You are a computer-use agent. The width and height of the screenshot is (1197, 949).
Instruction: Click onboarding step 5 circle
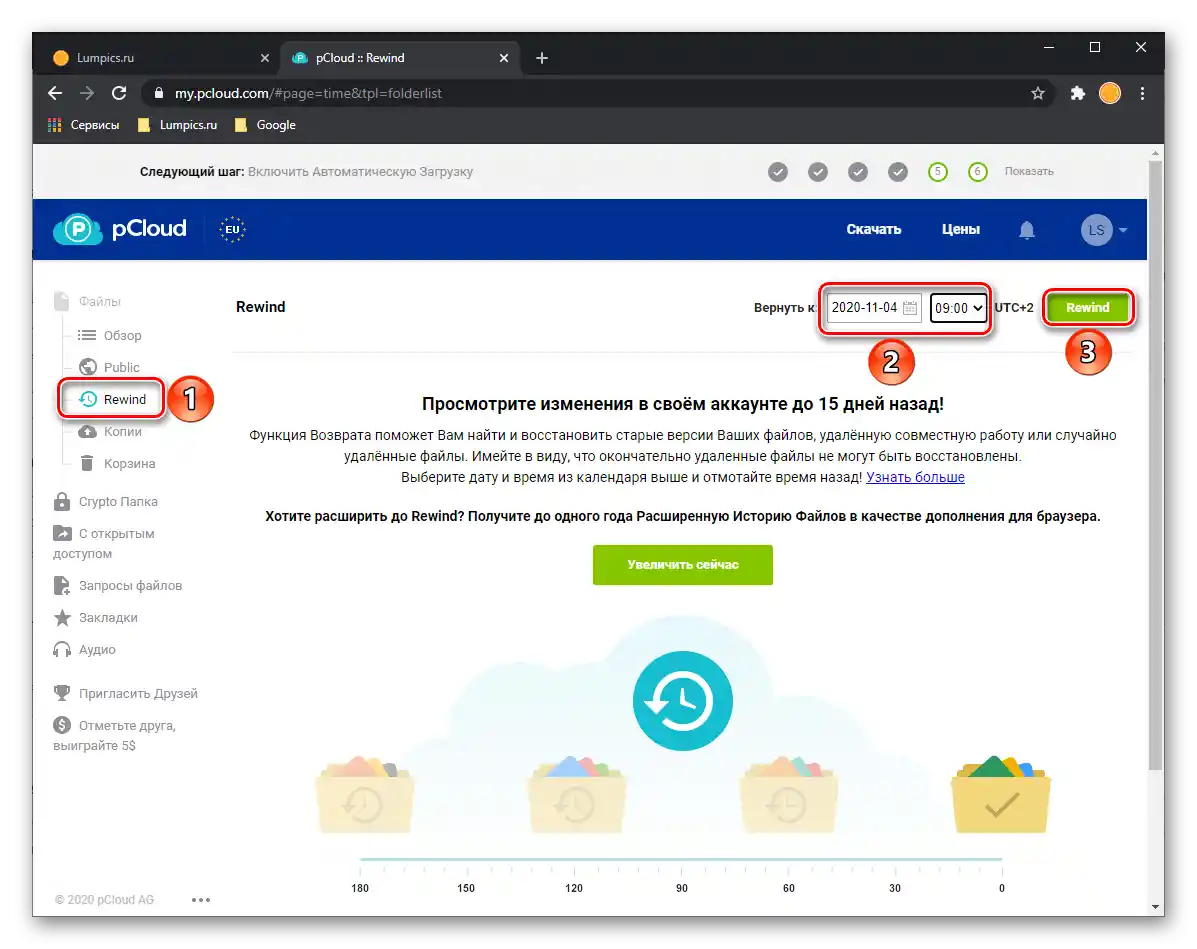click(937, 172)
